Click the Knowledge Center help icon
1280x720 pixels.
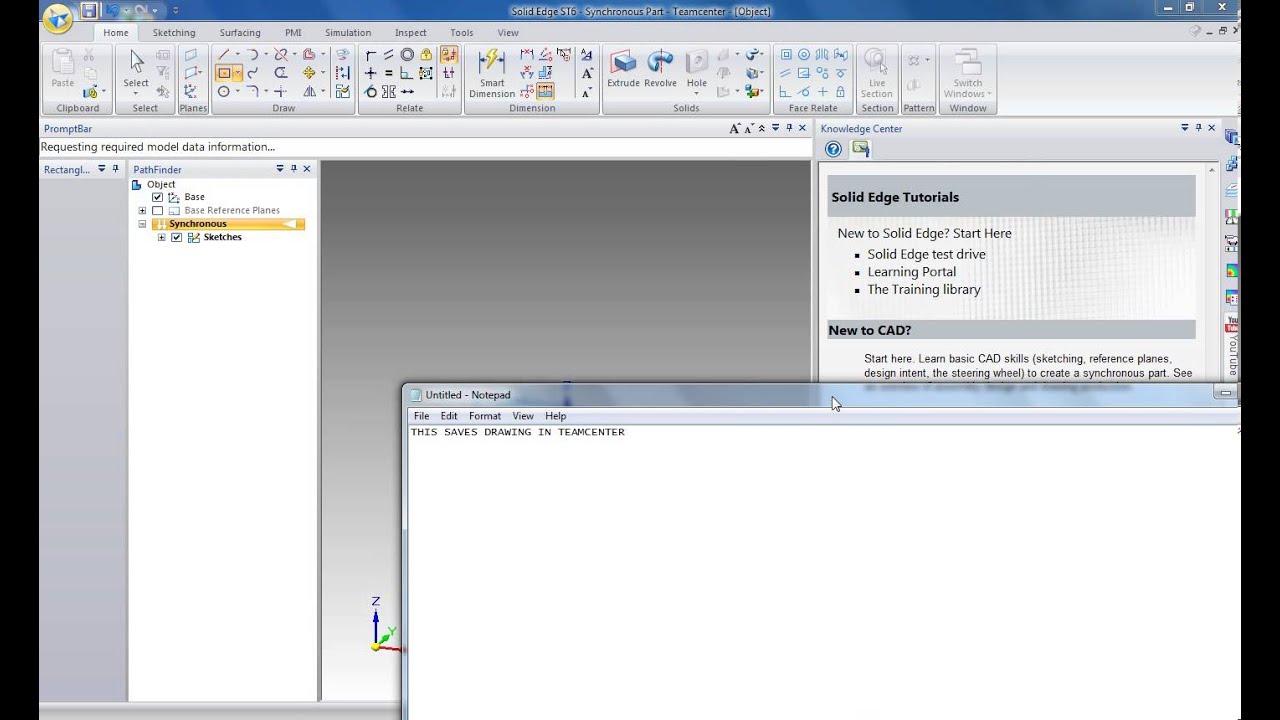click(833, 149)
